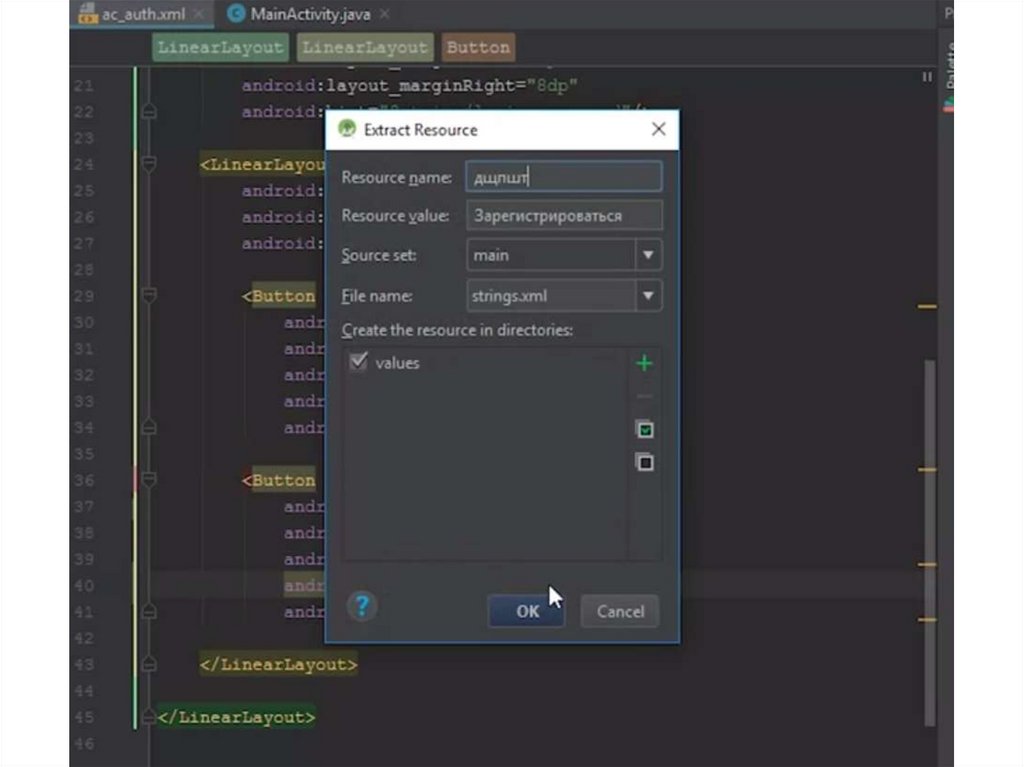Close the Extract Resource dialog

658,129
